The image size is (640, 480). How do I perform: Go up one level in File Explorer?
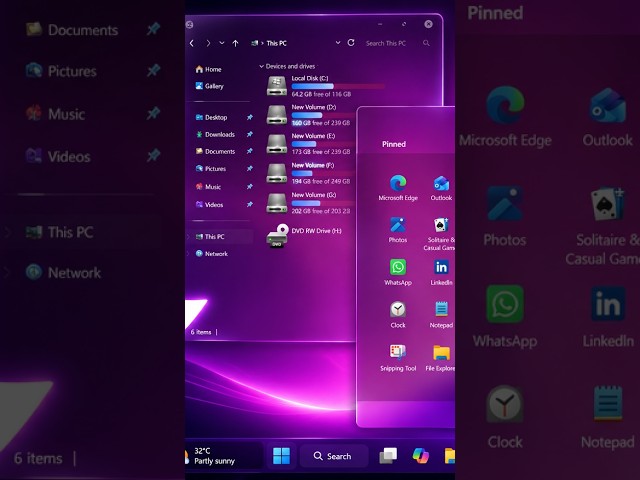(236, 43)
